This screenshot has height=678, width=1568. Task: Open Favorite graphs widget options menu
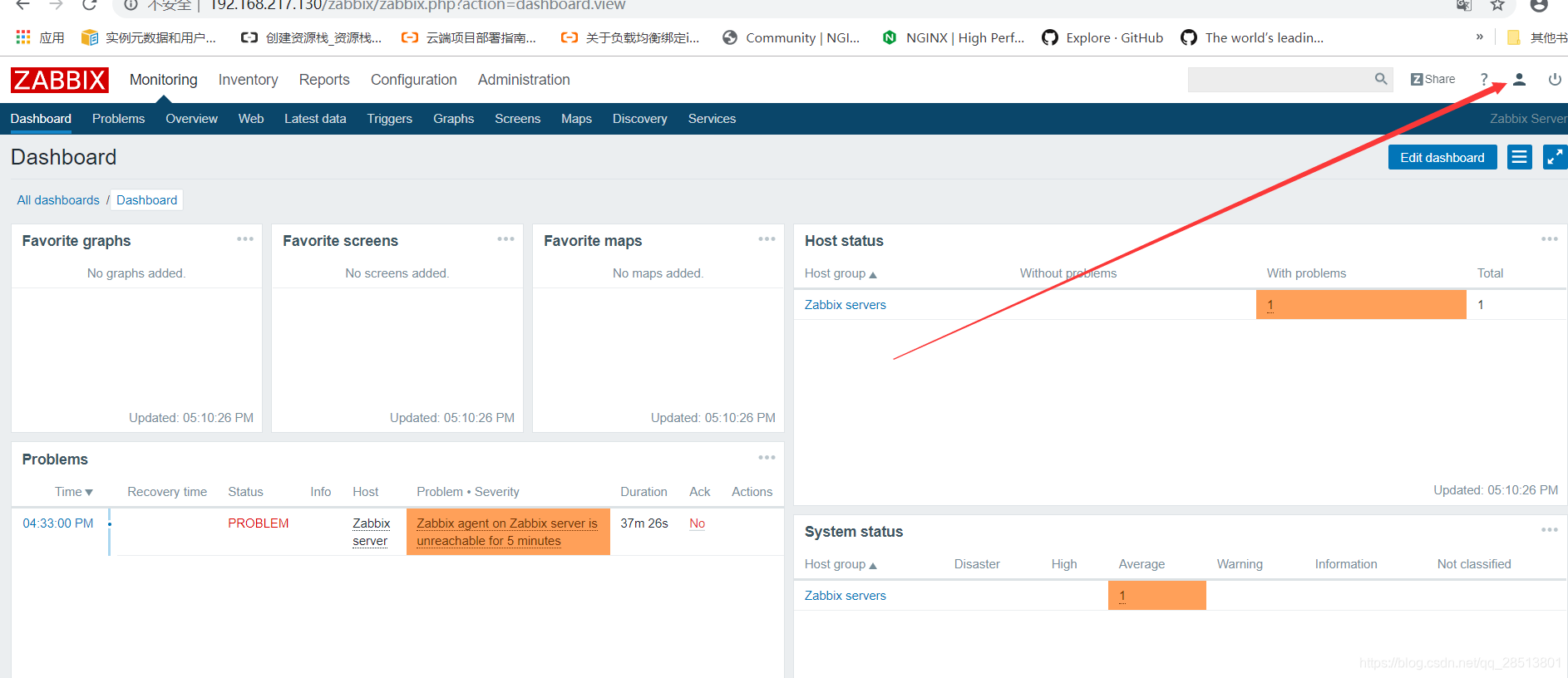point(245,239)
